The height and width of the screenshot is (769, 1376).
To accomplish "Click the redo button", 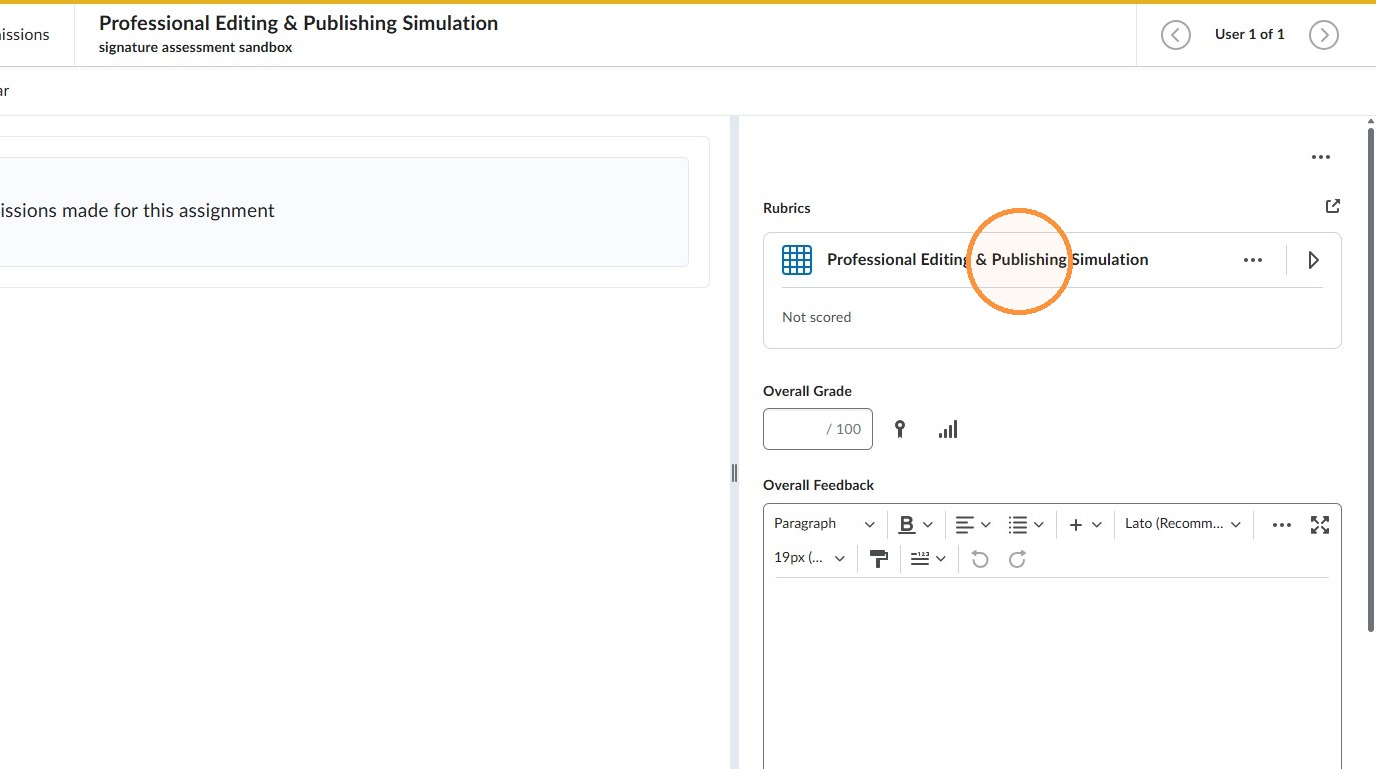I will (x=1017, y=559).
